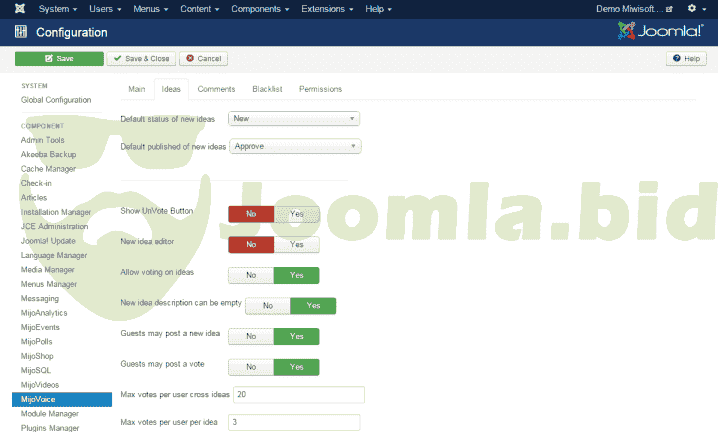Open Default status of new ideas dropdown
718x432 pixels.
[294, 119]
